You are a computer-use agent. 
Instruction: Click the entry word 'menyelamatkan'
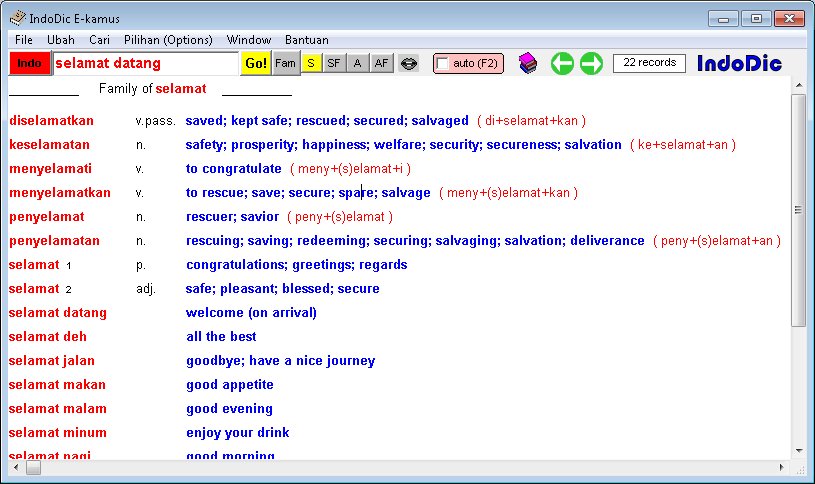click(60, 193)
